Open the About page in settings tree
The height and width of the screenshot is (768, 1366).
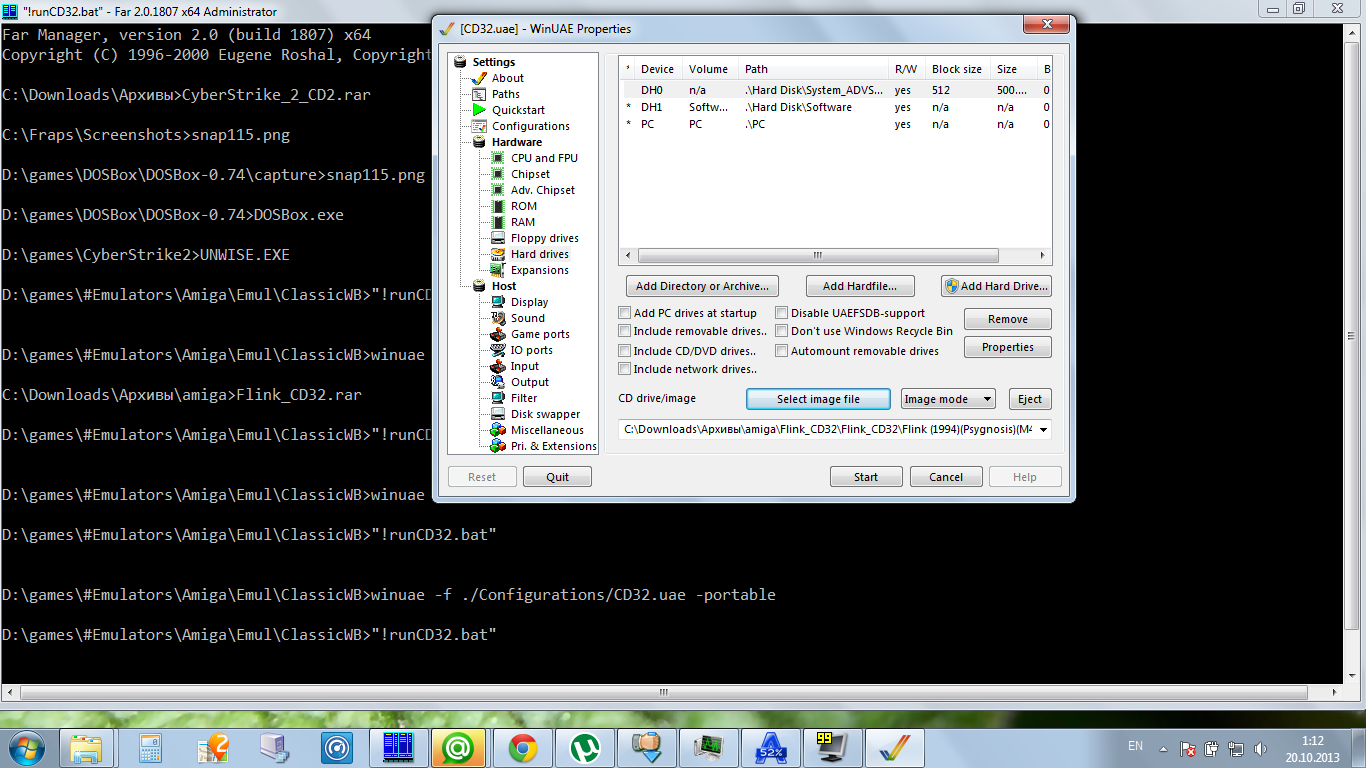coord(507,78)
